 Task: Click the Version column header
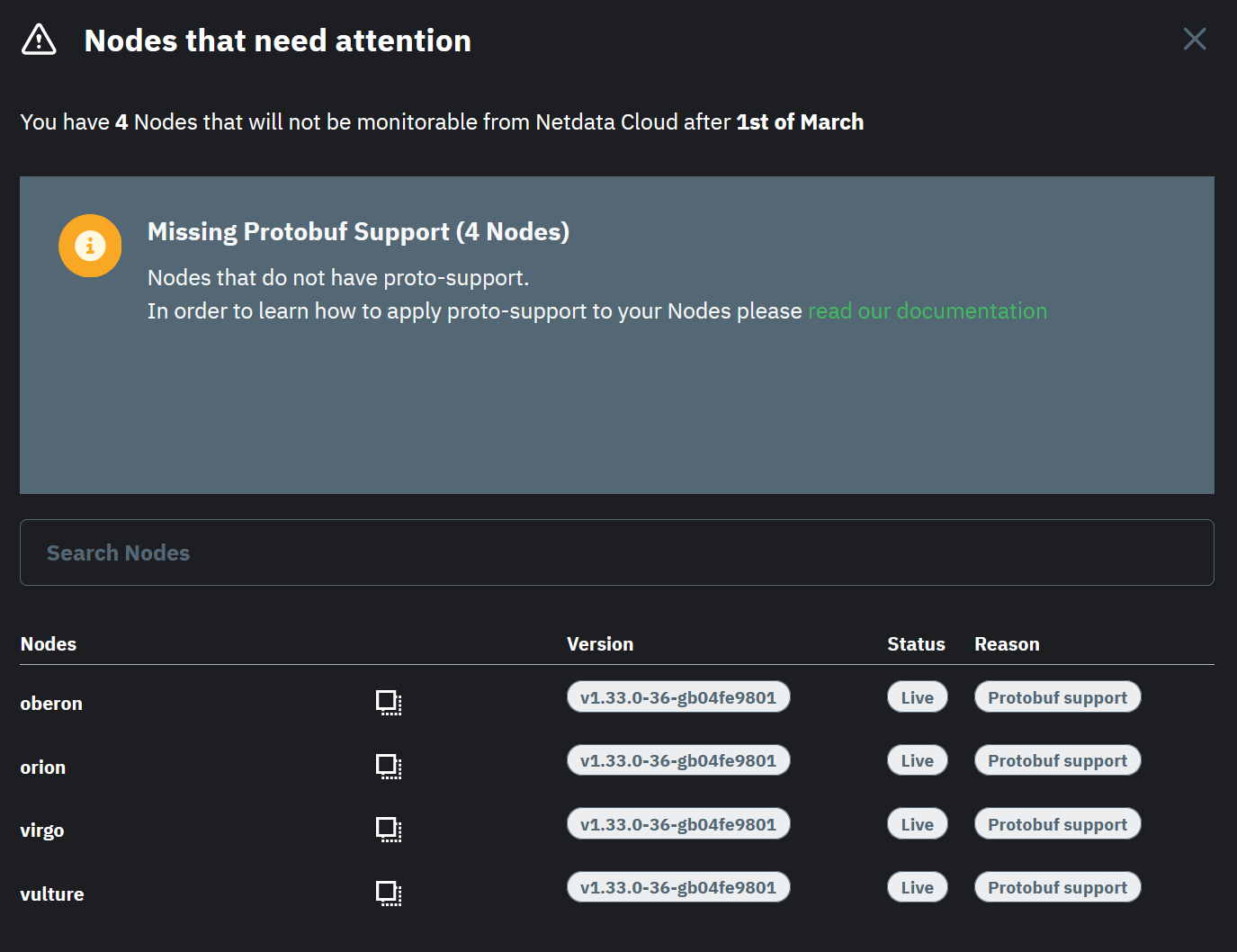coord(600,643)
